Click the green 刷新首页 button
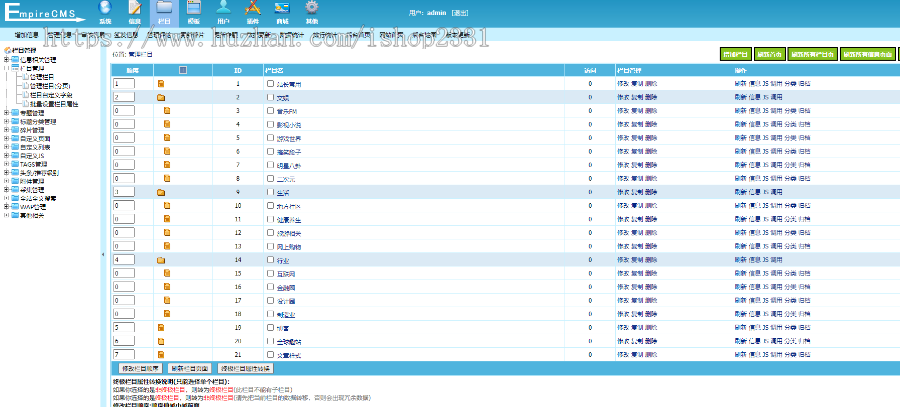This screenshot has height=407, width=900. [x=769, y=55]
